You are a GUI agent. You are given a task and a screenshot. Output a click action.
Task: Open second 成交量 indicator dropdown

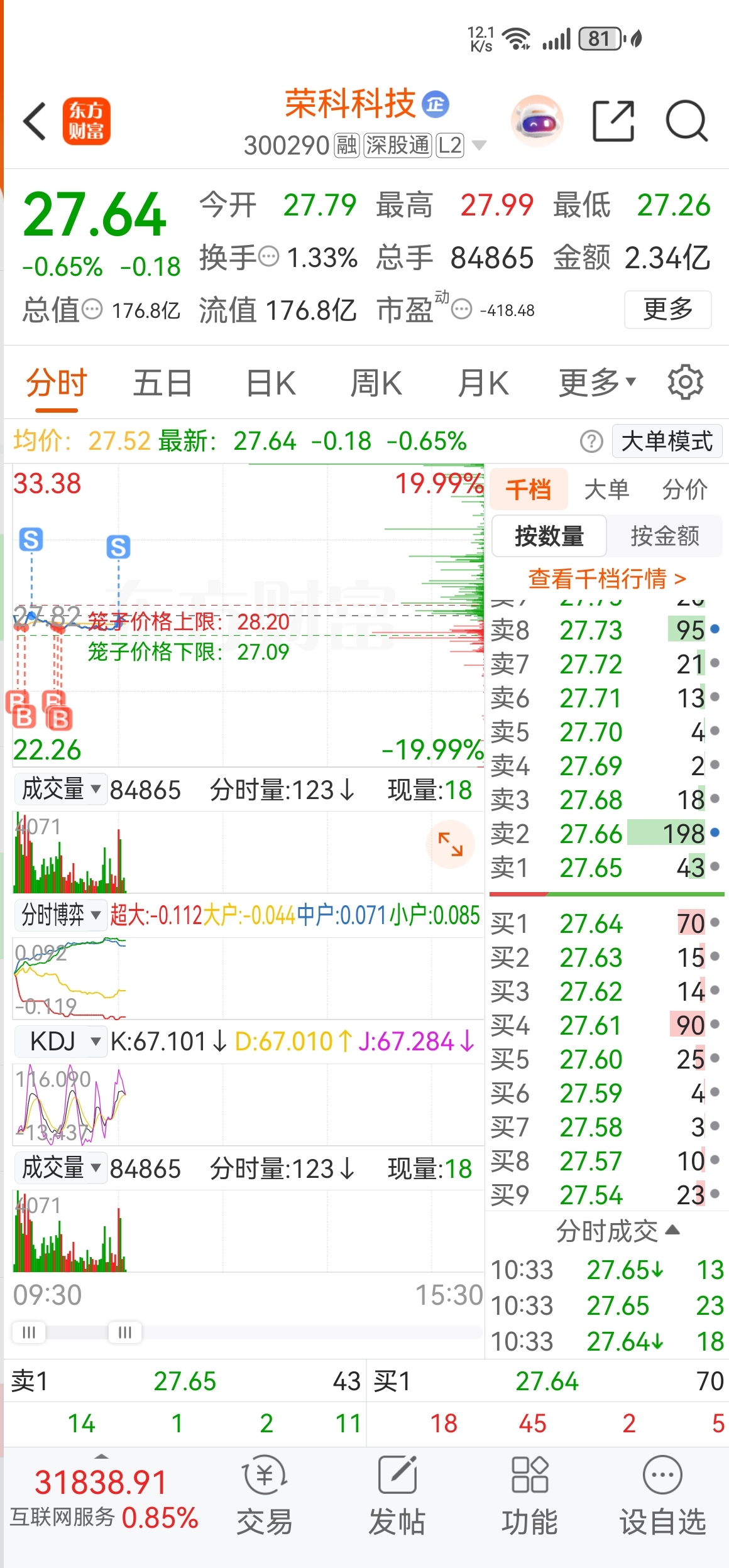pos(60,1168)
